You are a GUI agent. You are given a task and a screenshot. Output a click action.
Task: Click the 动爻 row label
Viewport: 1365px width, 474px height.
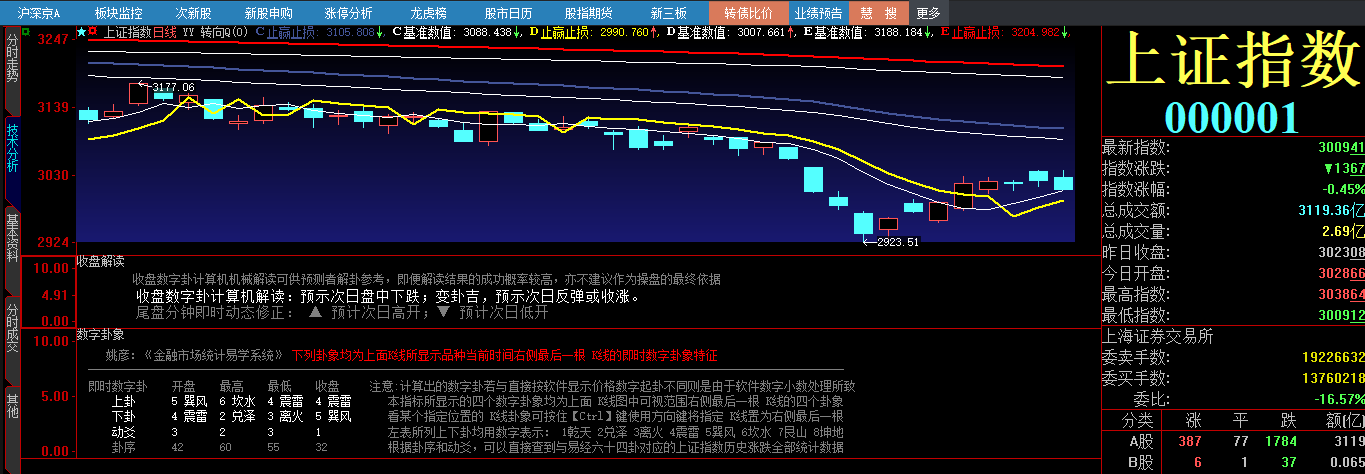[x=124, y=432]
